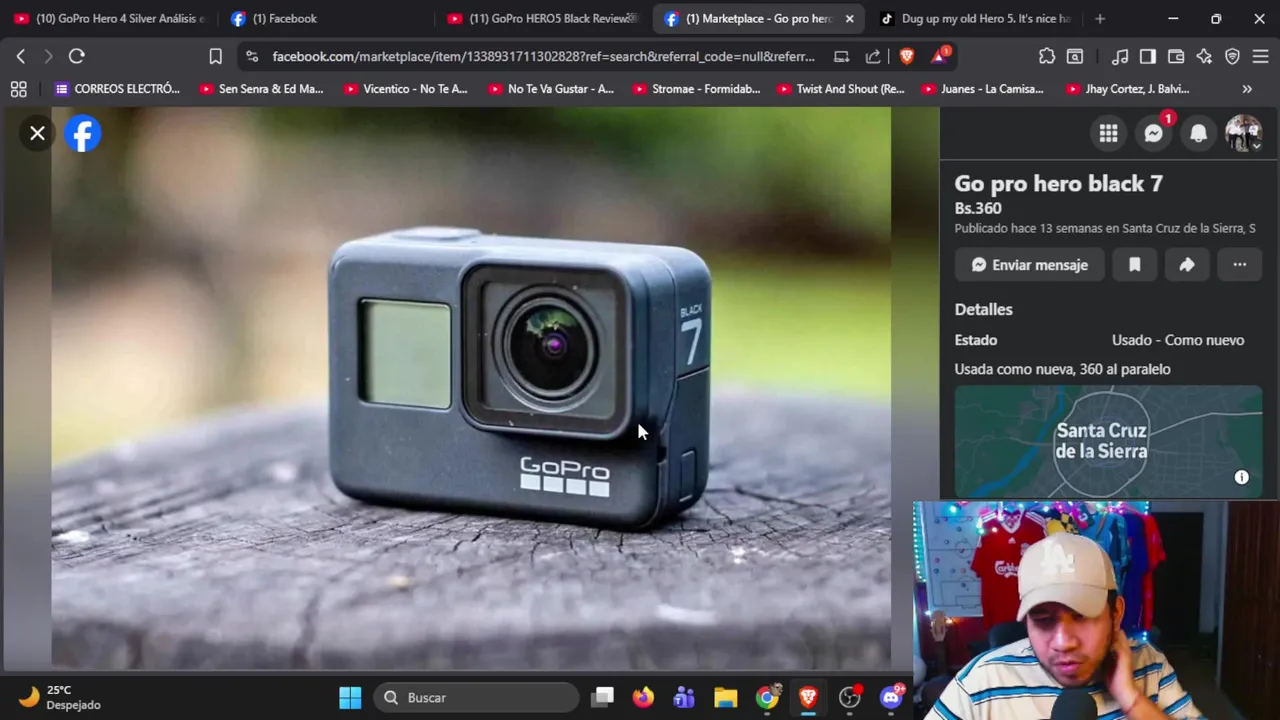Open the account profile menu
Screen dimensions: 1280x720
(1243, 133)
